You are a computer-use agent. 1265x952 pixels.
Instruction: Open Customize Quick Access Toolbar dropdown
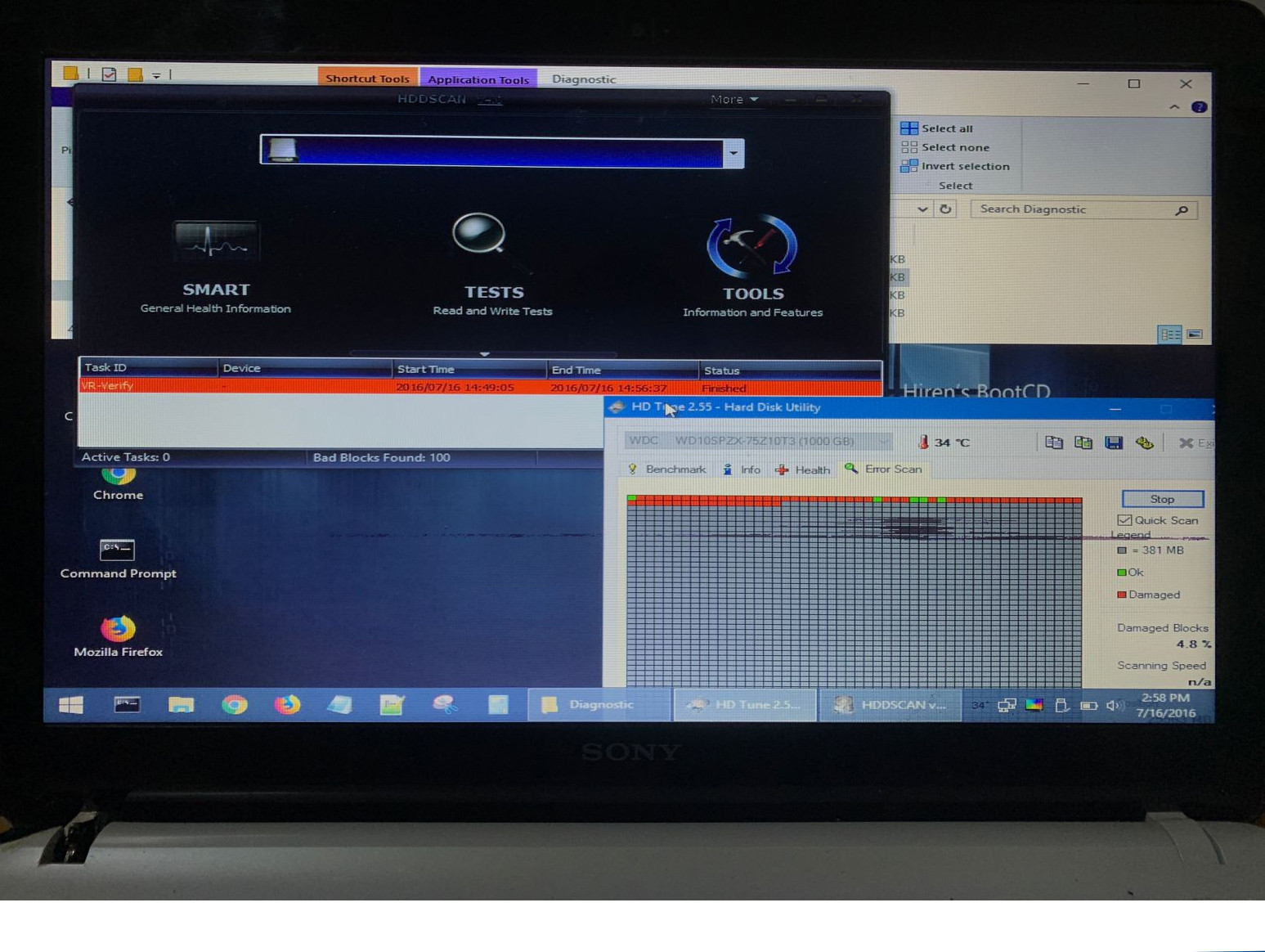click(x=156, y=75)
